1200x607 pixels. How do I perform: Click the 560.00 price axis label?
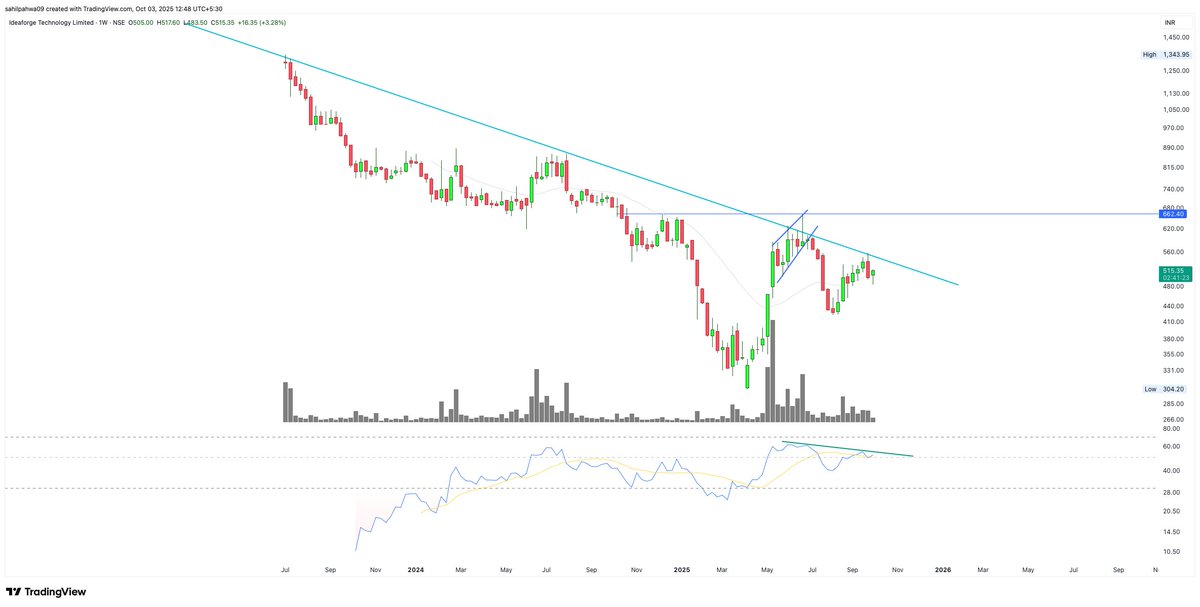pyautogui.click(x=1172, y=252)
